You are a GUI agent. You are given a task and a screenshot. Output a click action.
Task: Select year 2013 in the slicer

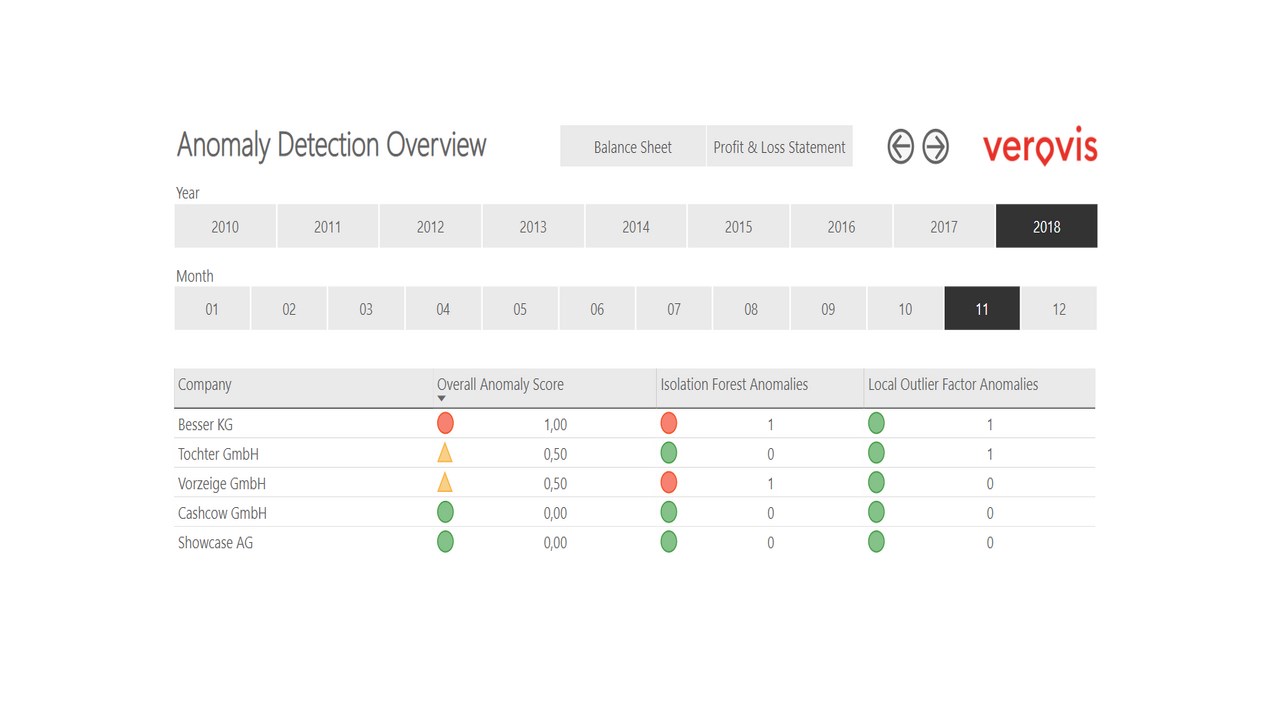pos(533,226)
